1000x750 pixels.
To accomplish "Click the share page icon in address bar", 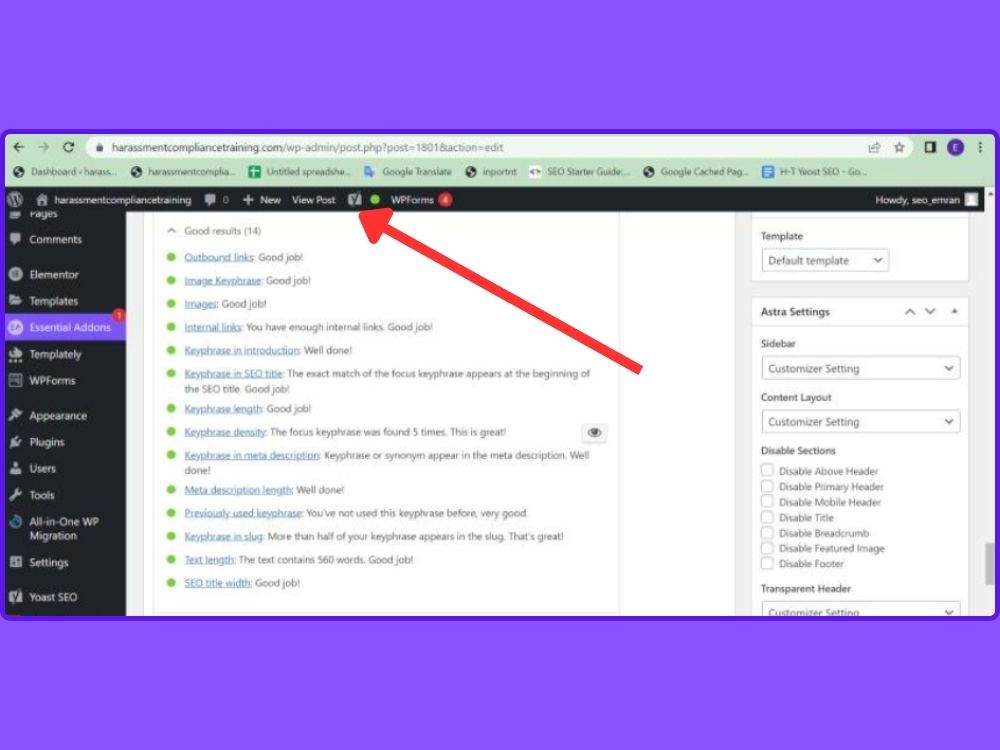I will (874, 147).
